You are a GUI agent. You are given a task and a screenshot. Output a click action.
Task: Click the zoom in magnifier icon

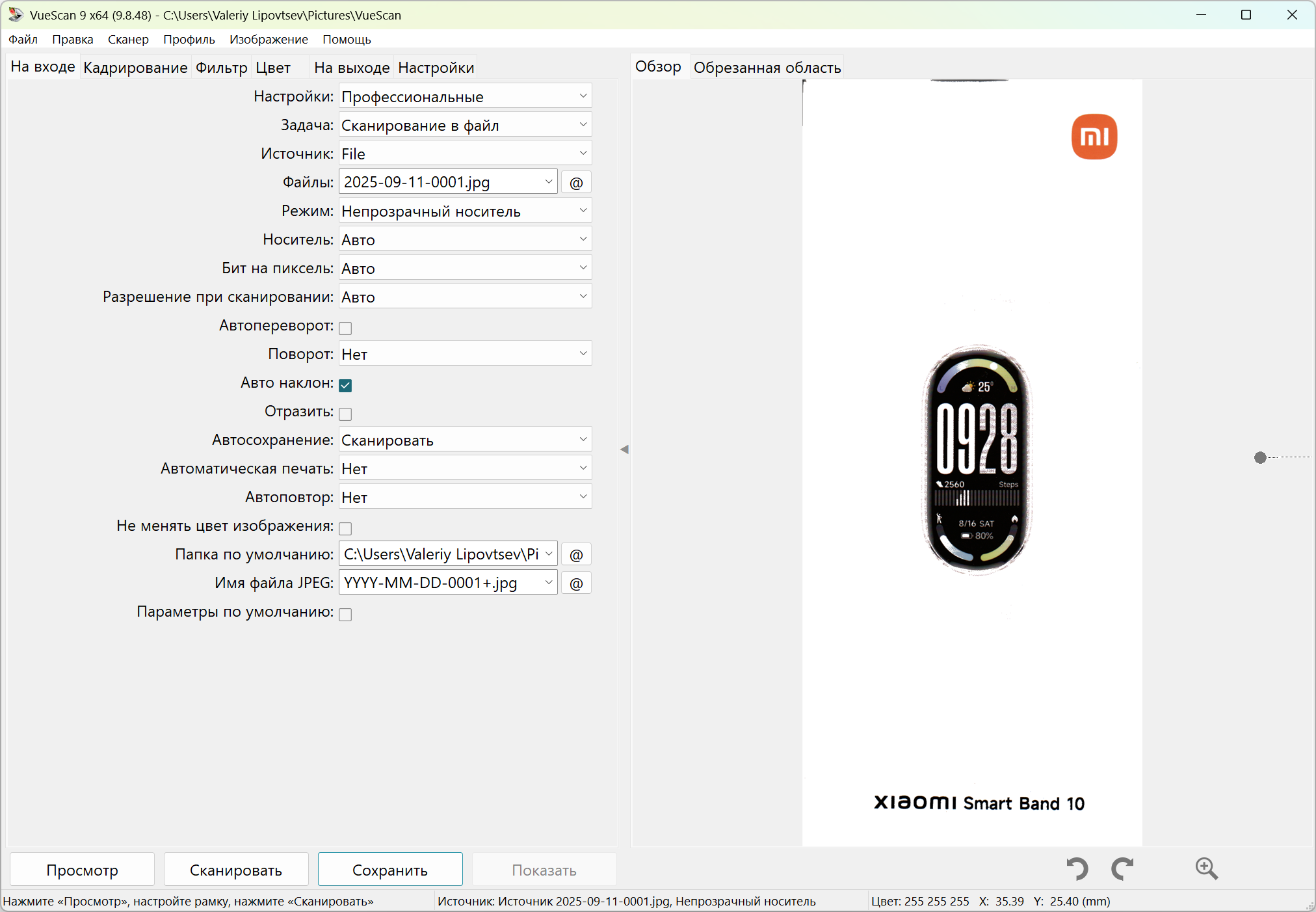click(x=1206, y=868)
